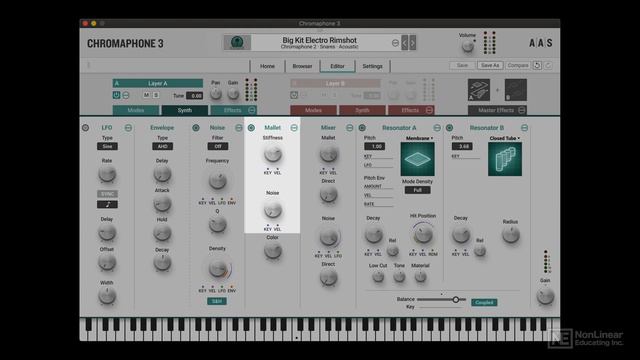
Task: Toggle the LFO SYNC button
Action: 107,194
